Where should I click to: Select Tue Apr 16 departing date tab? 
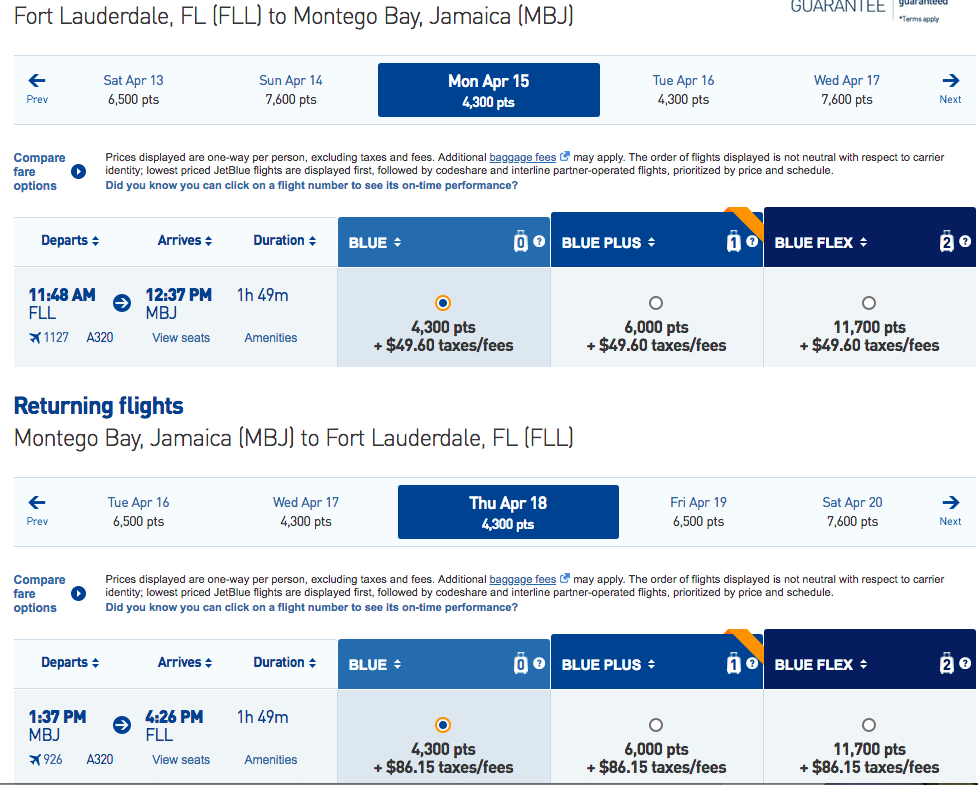click(683, 89)
